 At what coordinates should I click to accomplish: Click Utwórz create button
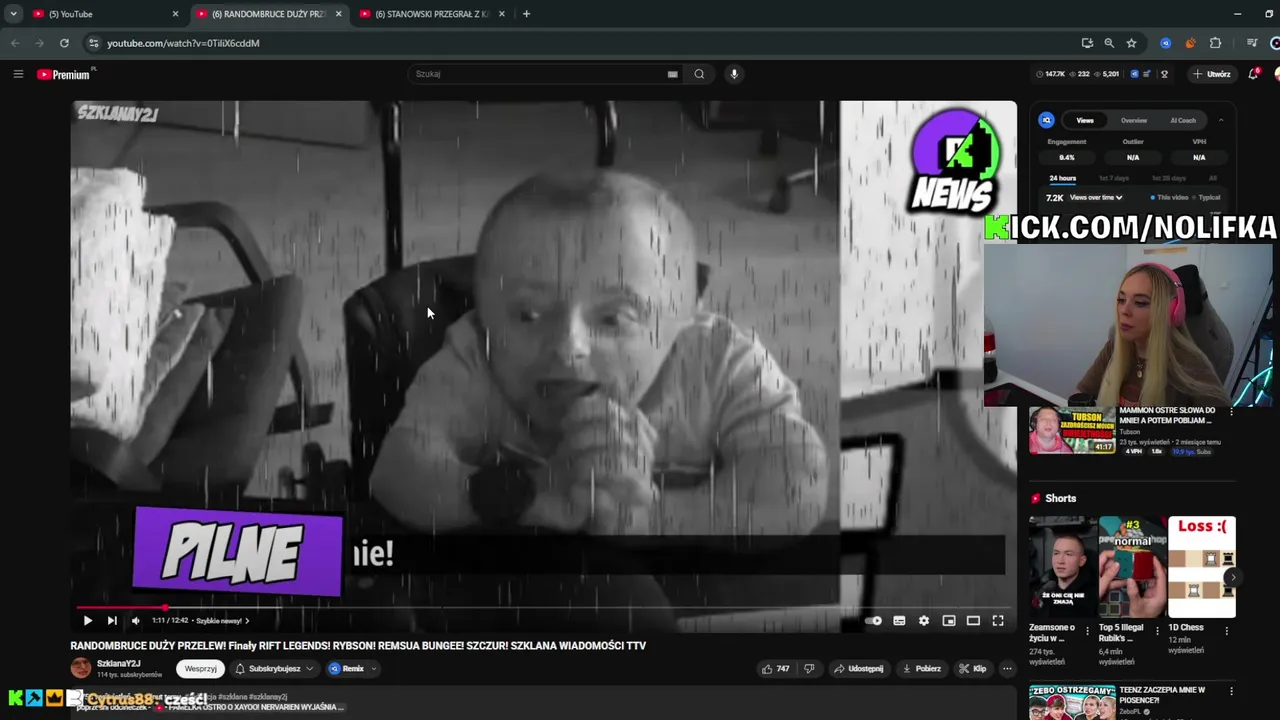(1211, 74)
